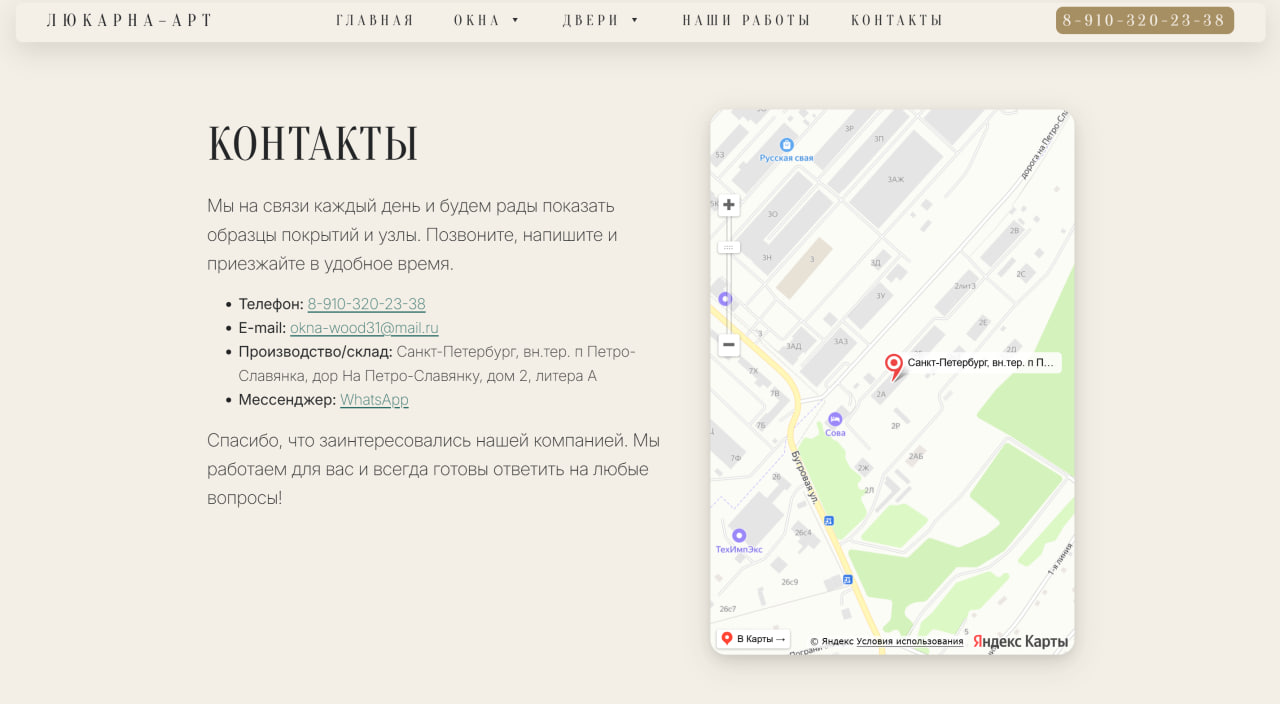This screenshot has height=704, width=1280.
Task: Open the Окна menu item
Action: tap(477, 21)
